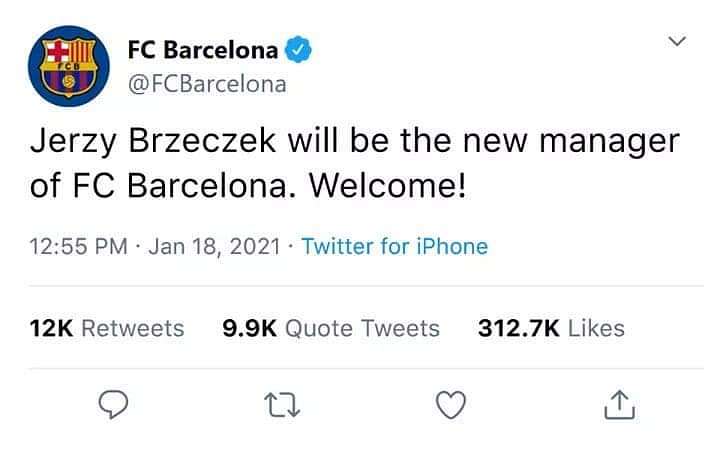Retweet using the retweet arrows icon

point(282,405)
